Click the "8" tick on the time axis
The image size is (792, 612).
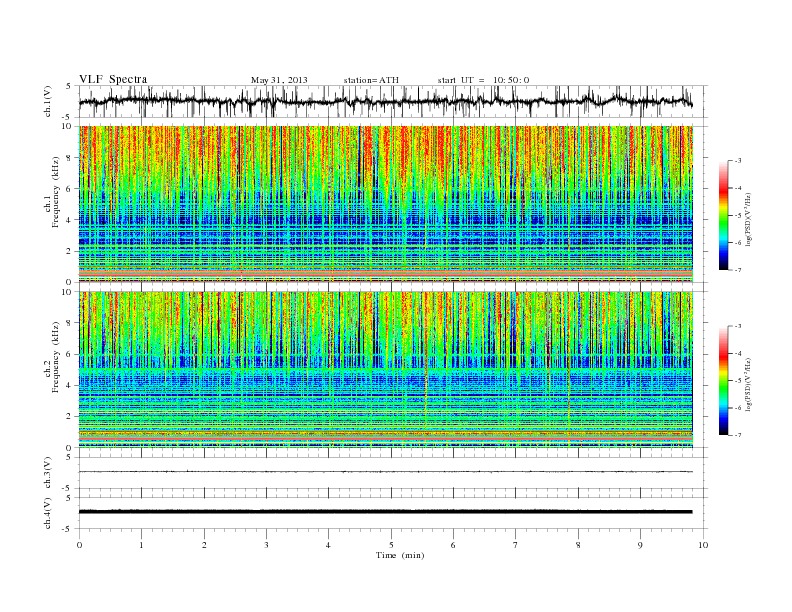coord(578,545)
